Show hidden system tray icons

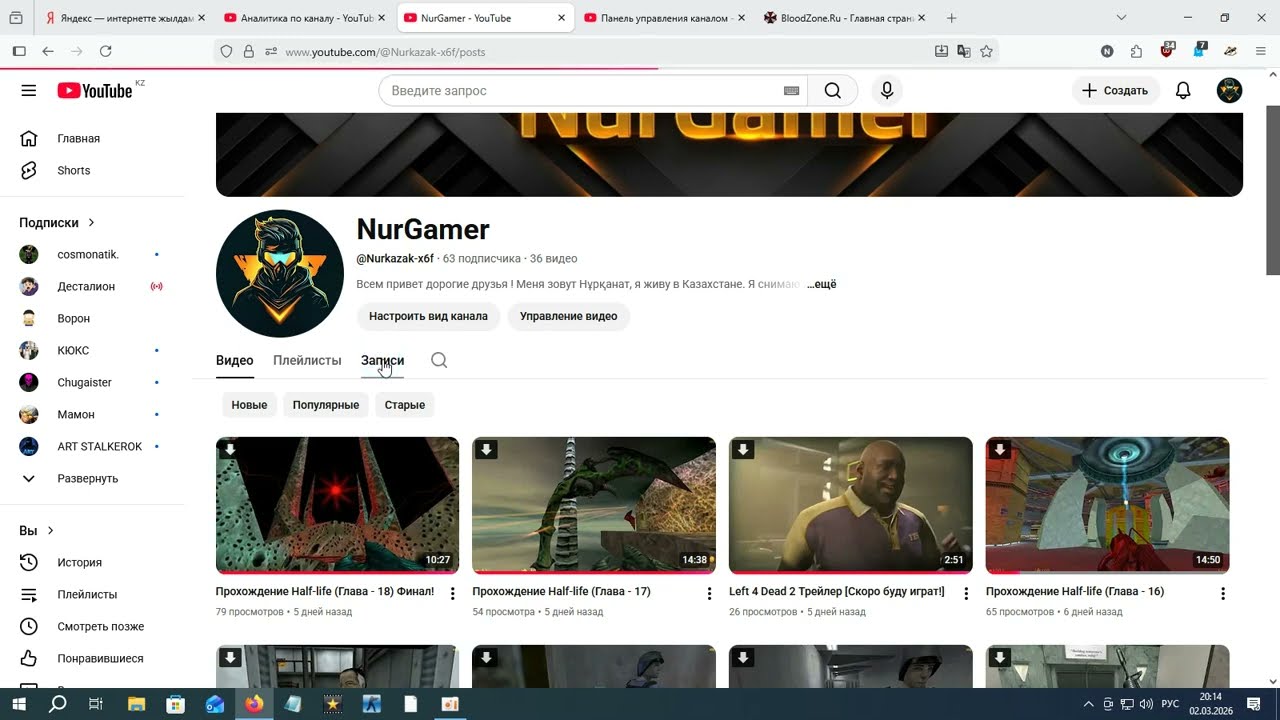tap(1089, 704)
